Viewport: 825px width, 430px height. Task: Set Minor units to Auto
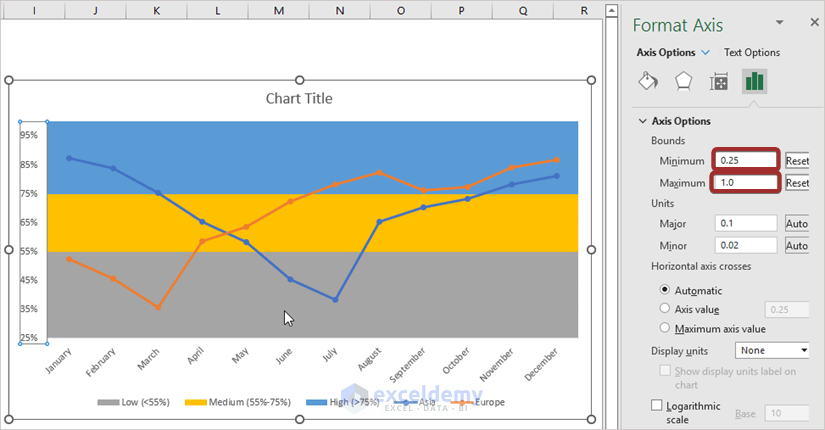797,245
